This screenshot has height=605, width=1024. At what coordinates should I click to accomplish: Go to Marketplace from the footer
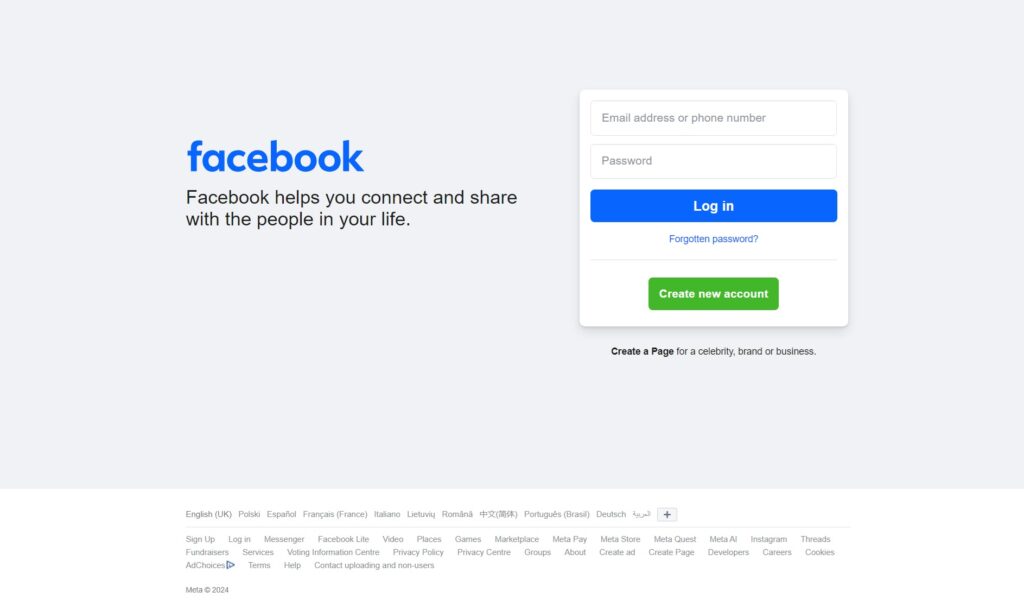(x=517, y=539)
